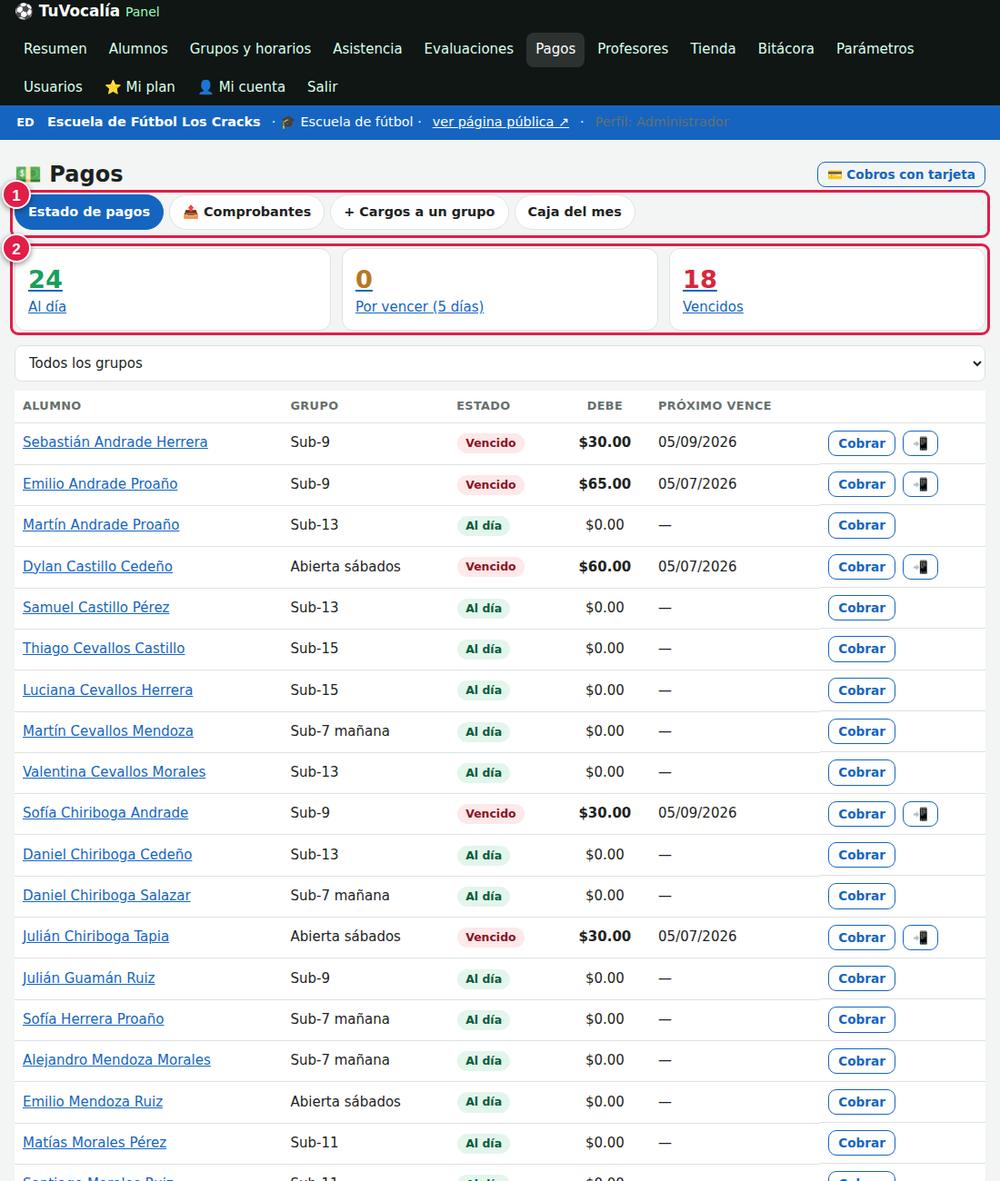Open Mi plan with the star

(x=140, y=87)
